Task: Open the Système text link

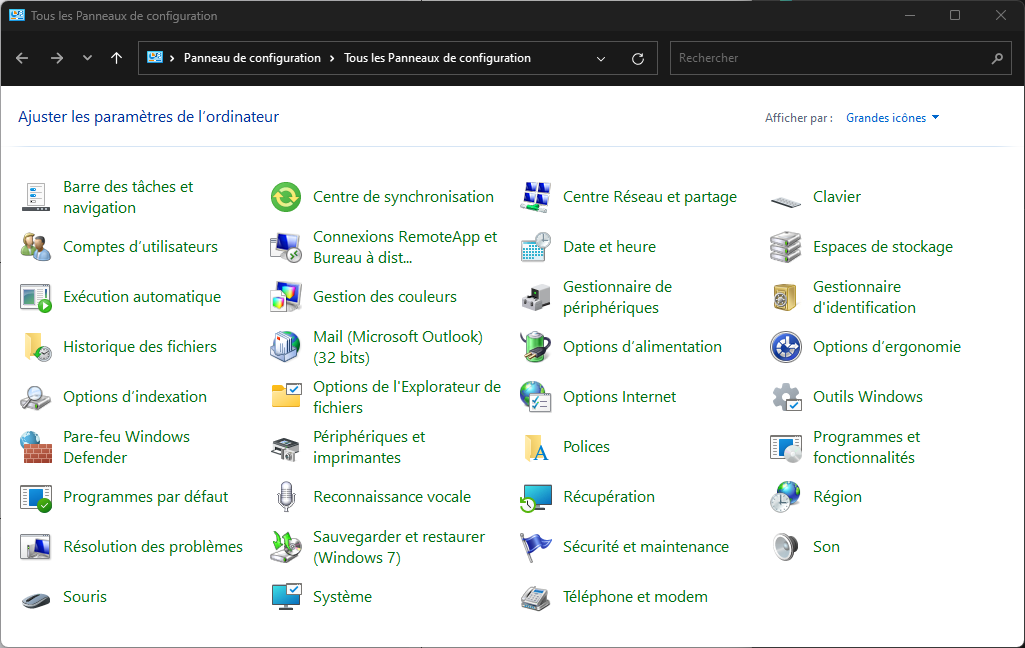Action: pos(343,597)
